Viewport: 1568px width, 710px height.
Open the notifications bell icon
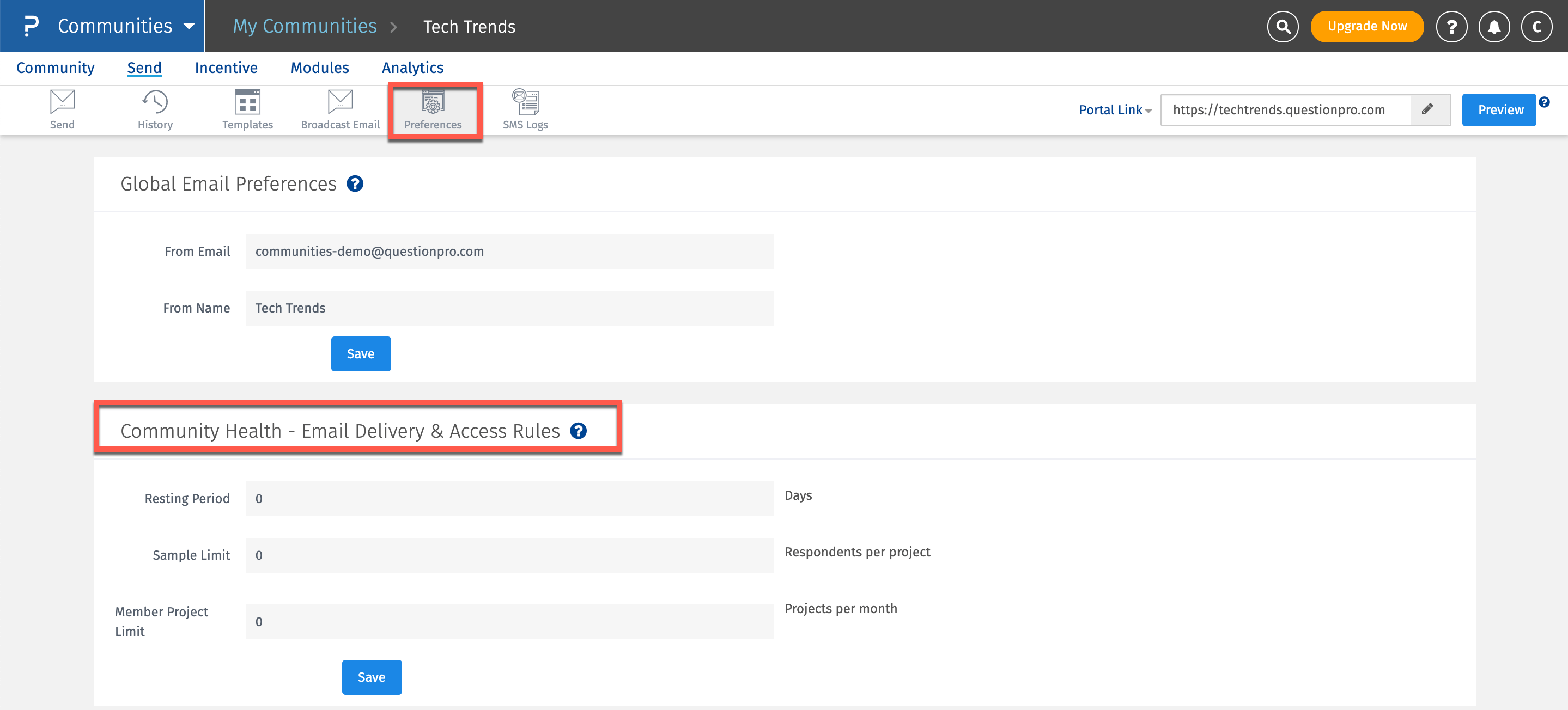1494,27
